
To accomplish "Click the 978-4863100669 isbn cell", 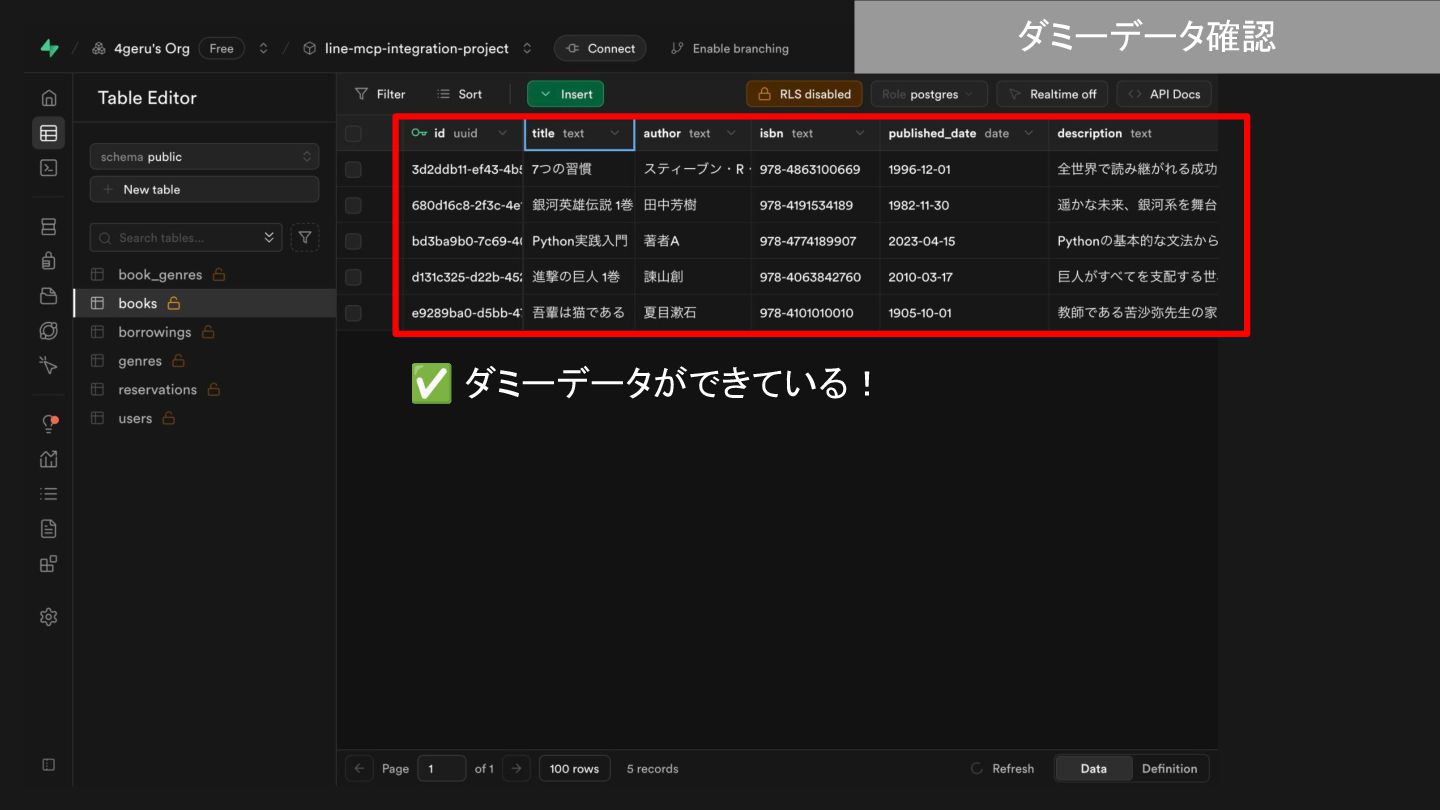I will click(815, 169).
